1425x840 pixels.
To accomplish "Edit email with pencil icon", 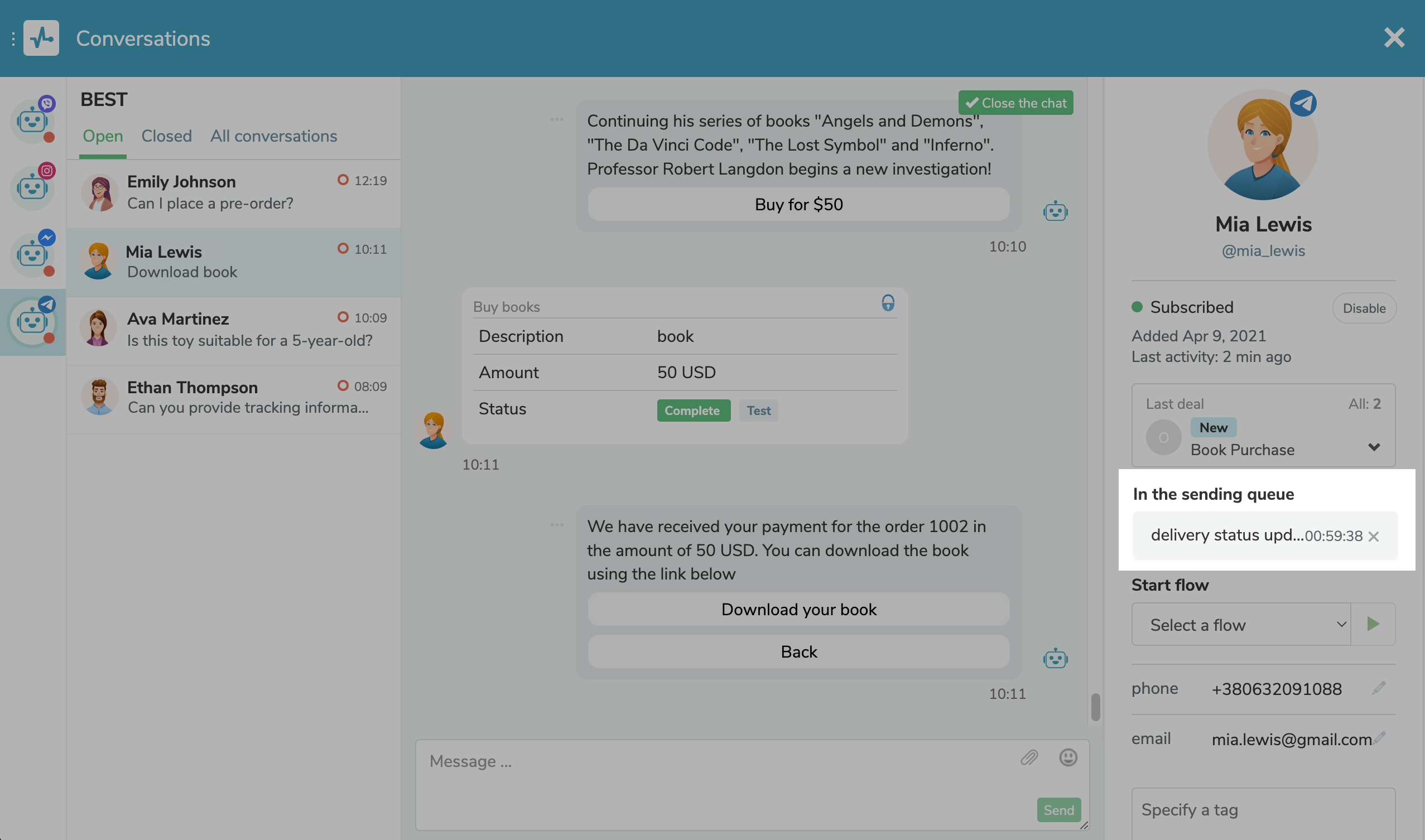I will pyautogui.click(x=1380, y=737).
